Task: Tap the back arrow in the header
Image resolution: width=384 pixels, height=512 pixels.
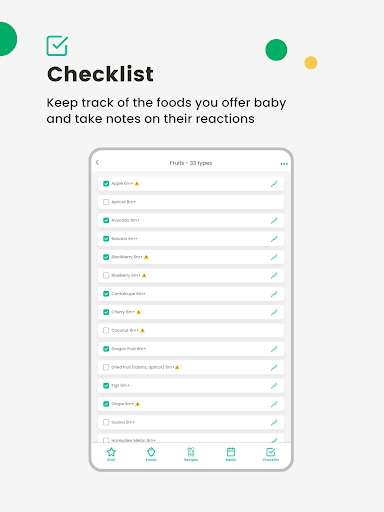Action: point(97,162)
